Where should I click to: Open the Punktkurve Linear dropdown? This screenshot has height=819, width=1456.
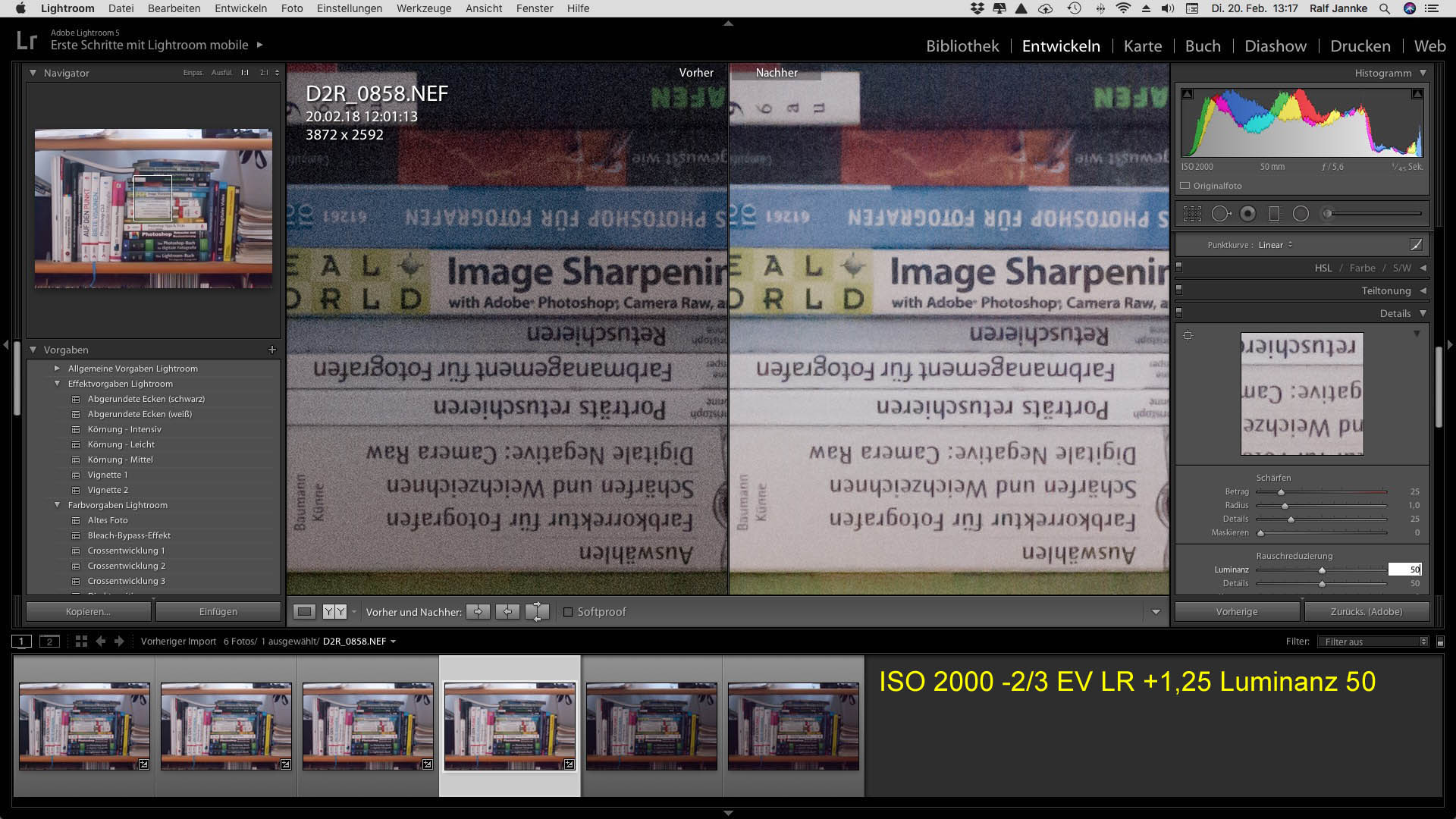[x=1276, y=245]
